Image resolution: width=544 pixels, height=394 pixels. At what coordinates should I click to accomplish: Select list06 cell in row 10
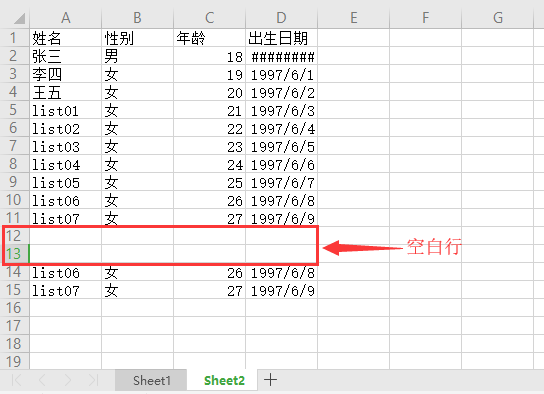point(66,200)
